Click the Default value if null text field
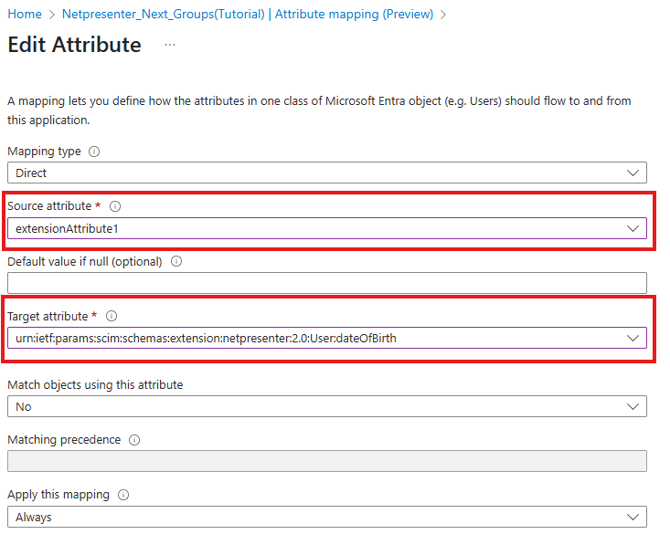Viewport: 670px width, 545px height. (x=326, y=283)
